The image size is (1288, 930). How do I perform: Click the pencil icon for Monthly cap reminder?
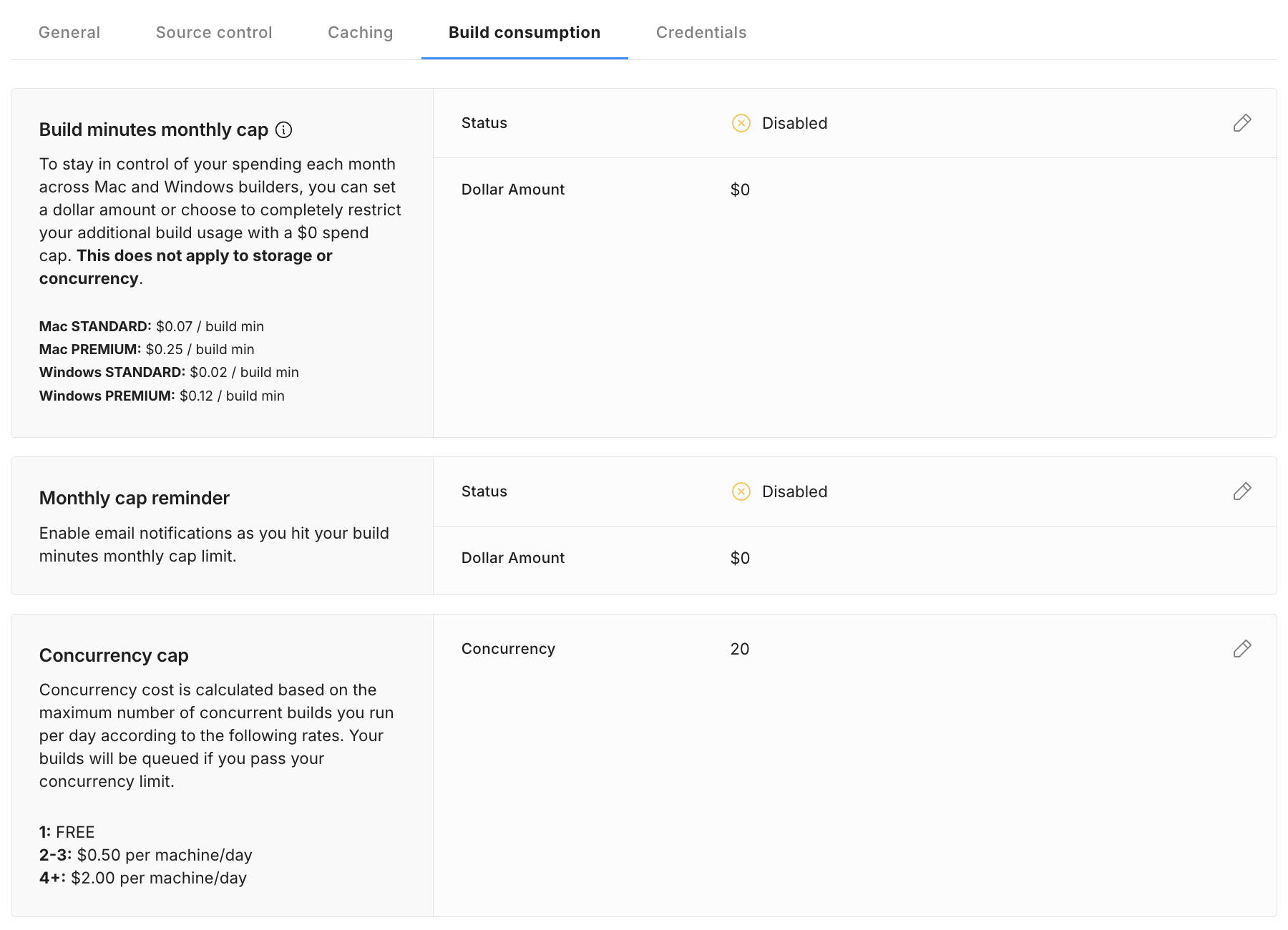[1241, 491]
